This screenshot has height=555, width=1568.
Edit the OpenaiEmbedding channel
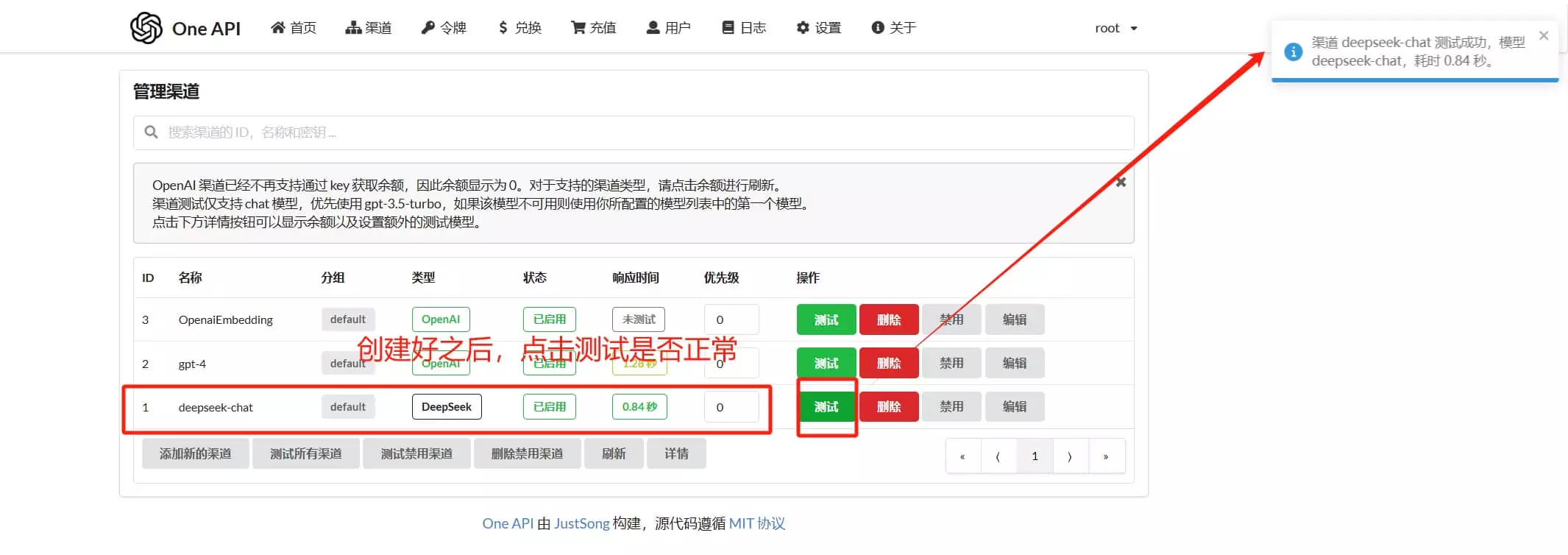1015,319
